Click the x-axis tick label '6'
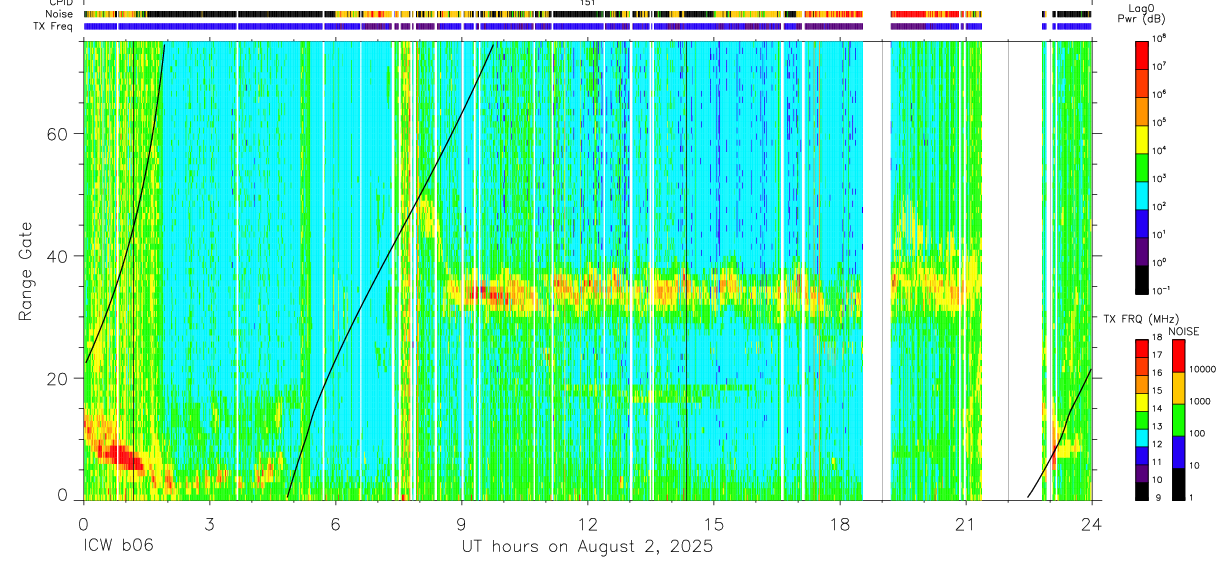This screenshot has height=567, width=1228. (x=335, y=524)
